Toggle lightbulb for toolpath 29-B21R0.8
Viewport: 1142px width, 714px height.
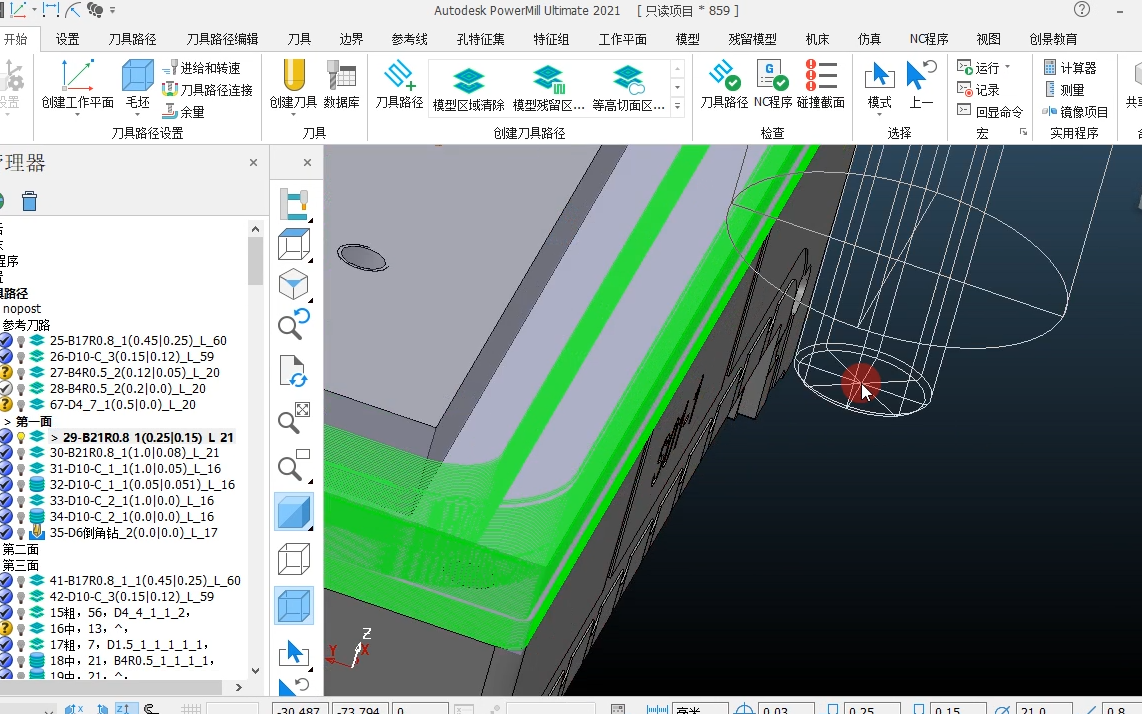21,437
